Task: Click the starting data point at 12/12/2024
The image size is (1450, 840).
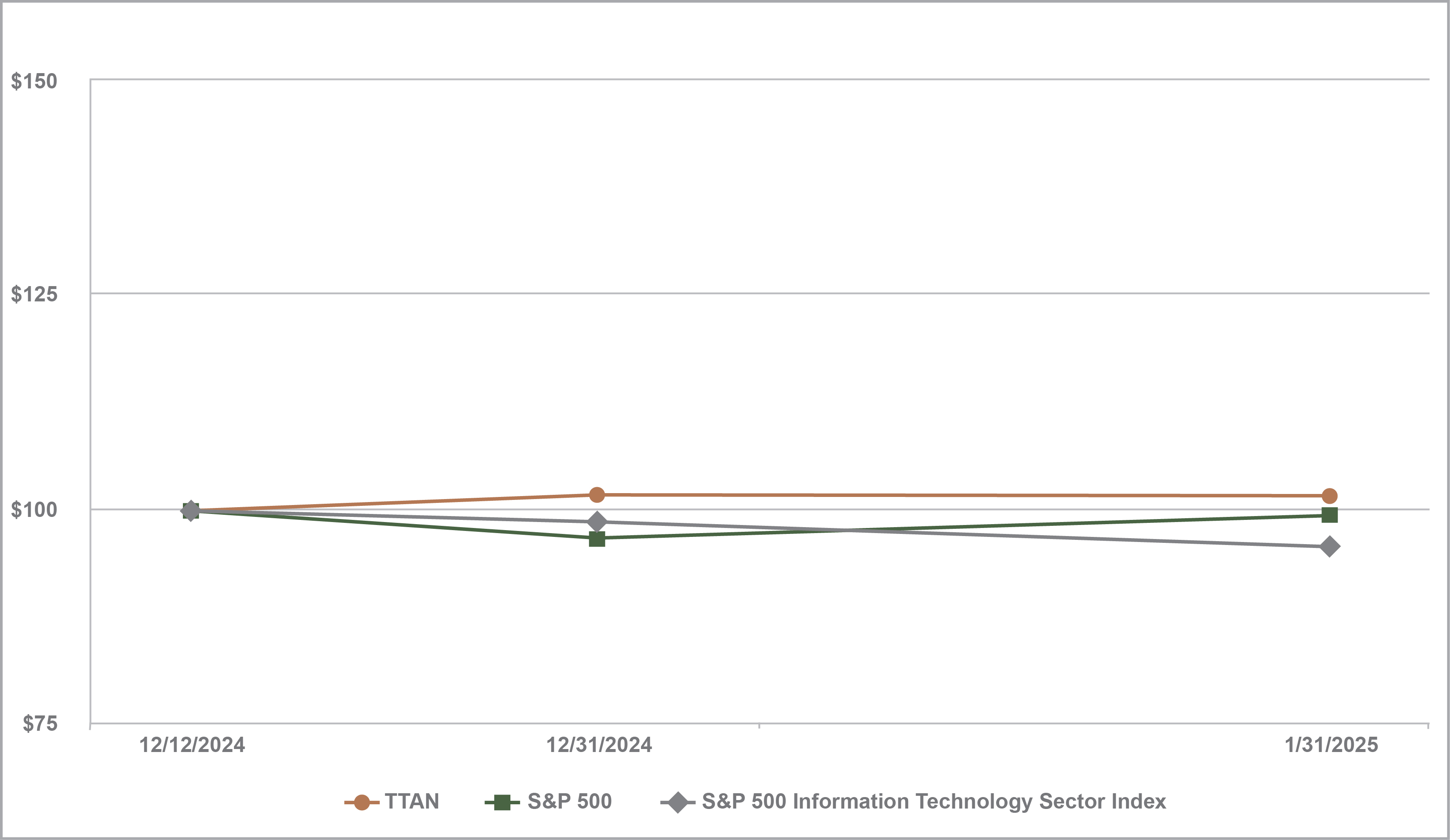Action: coord(191,510)
